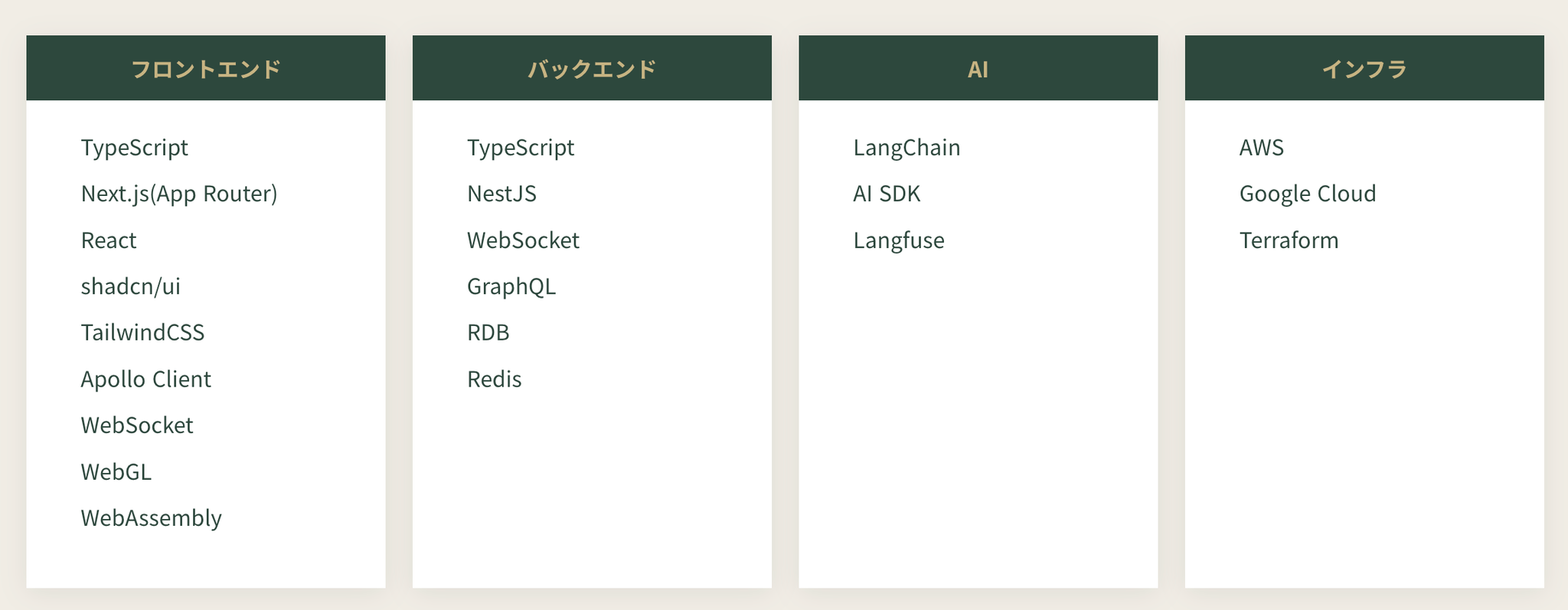Select the Google Cloud item

[1308, 194]
